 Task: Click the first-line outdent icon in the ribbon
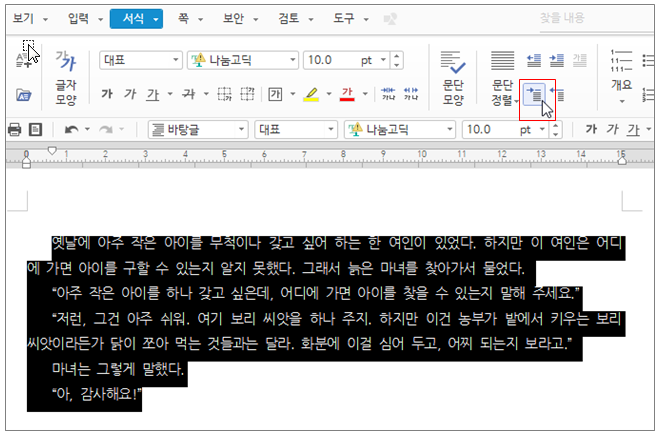pyautogui.click(x=557, y=95)
